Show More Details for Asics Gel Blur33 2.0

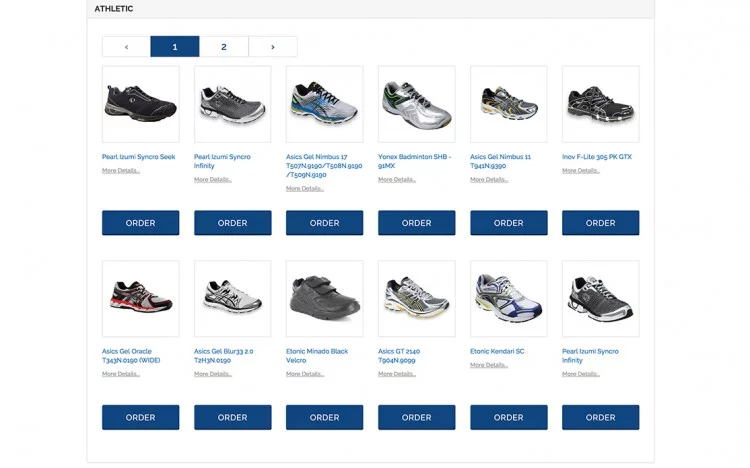213,374
